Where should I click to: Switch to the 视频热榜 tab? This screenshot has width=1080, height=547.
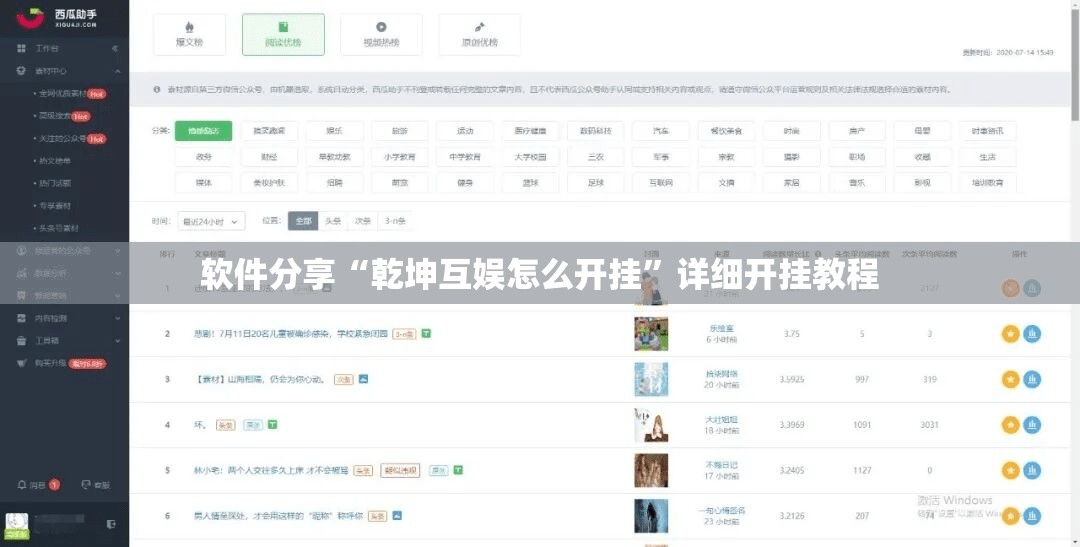381,34
